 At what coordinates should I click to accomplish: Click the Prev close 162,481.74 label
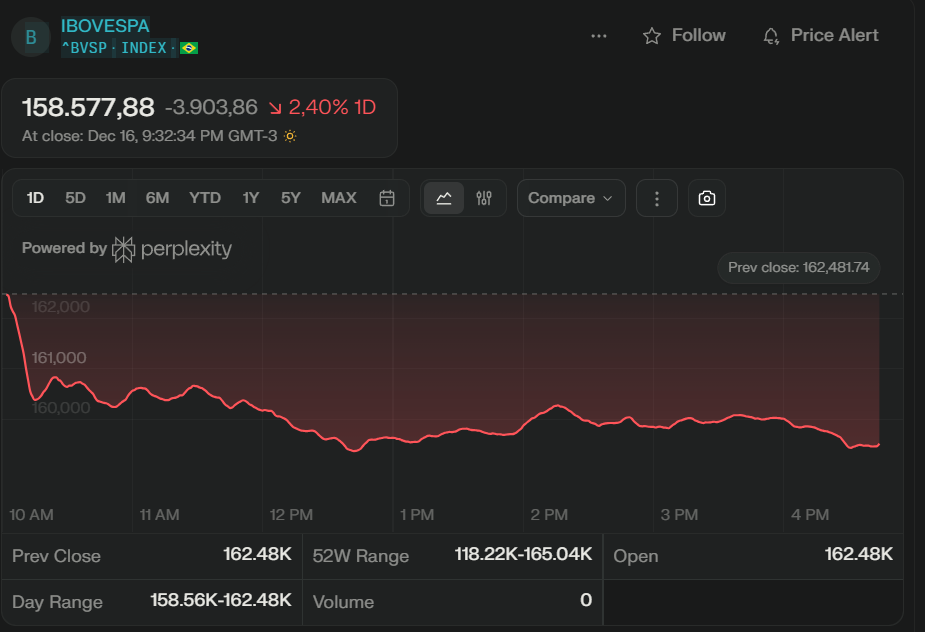point(798,267)
